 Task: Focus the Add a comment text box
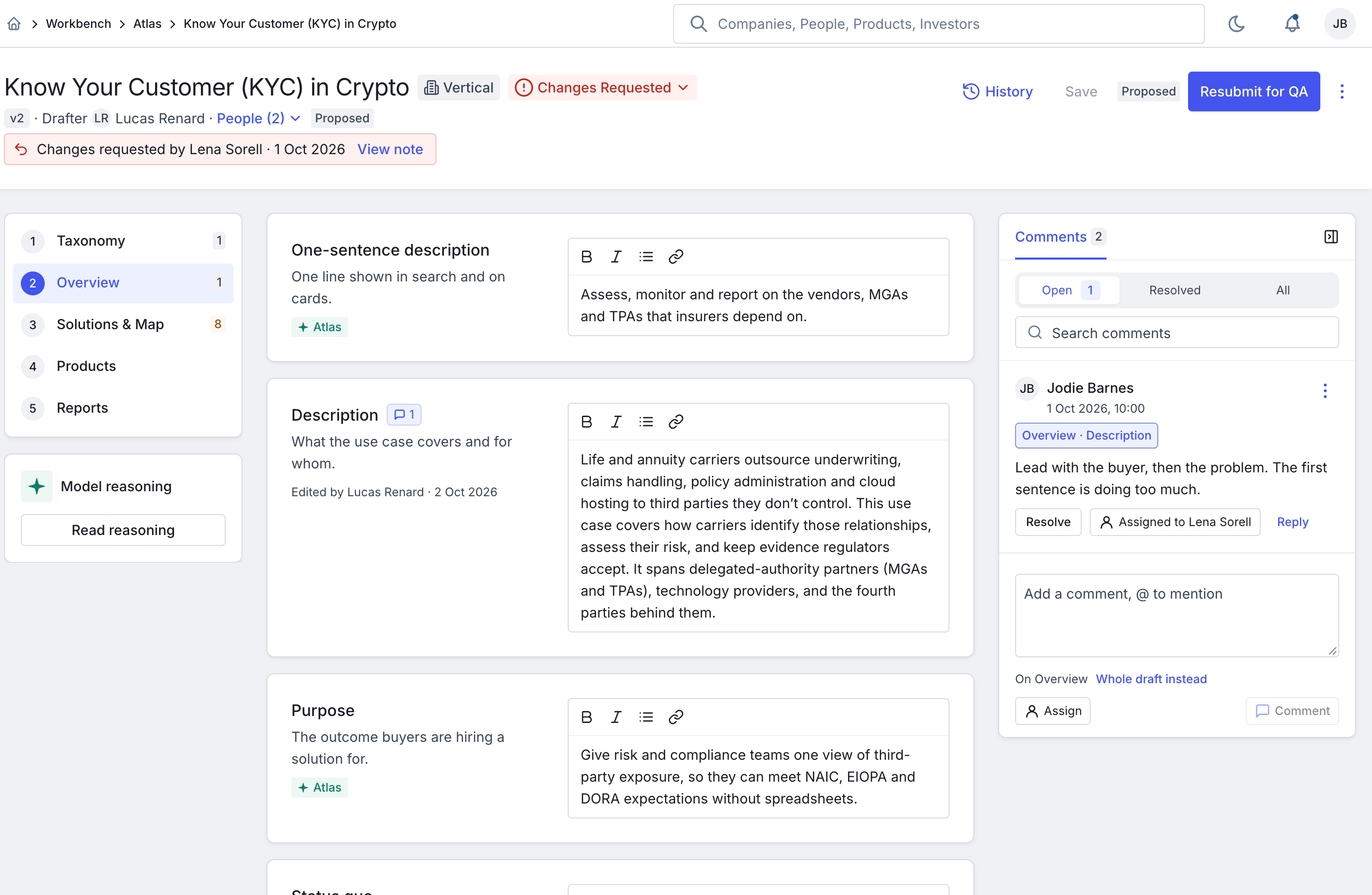click(1177, 616)
